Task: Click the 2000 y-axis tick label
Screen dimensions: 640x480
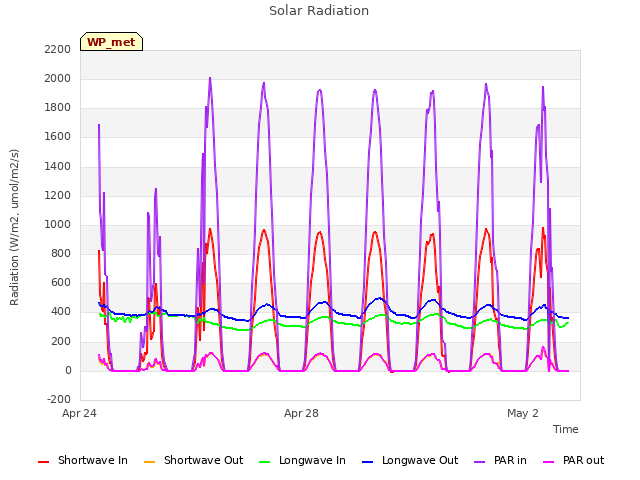Action: tap(58, 78)
